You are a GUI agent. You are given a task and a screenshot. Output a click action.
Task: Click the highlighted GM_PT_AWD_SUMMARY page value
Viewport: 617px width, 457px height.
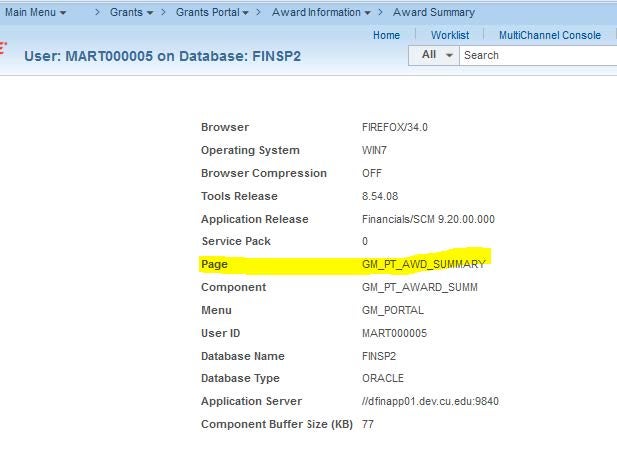(x=424, y=264)
